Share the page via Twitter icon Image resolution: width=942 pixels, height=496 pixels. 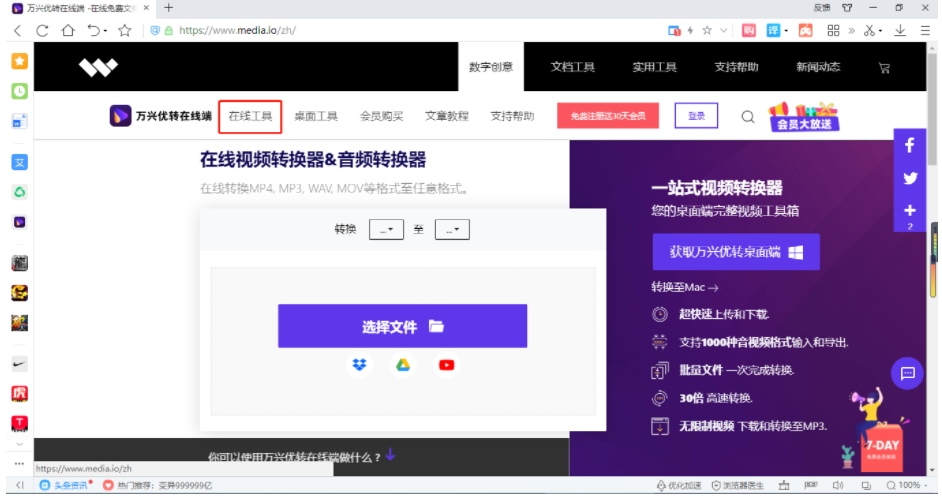tap(910, 178)
